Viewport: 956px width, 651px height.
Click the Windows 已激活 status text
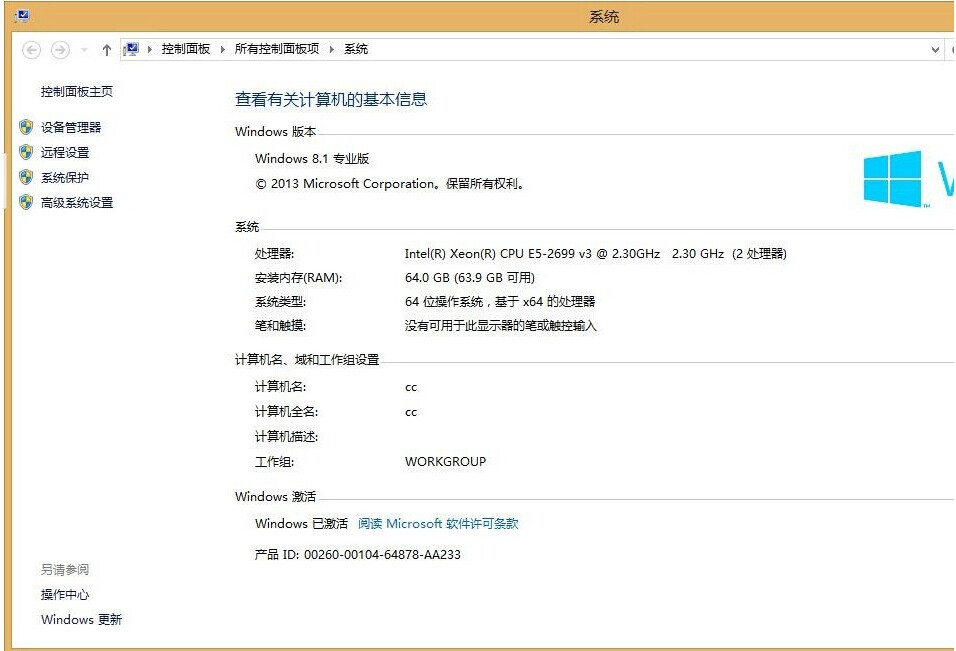tap(301, 524)
